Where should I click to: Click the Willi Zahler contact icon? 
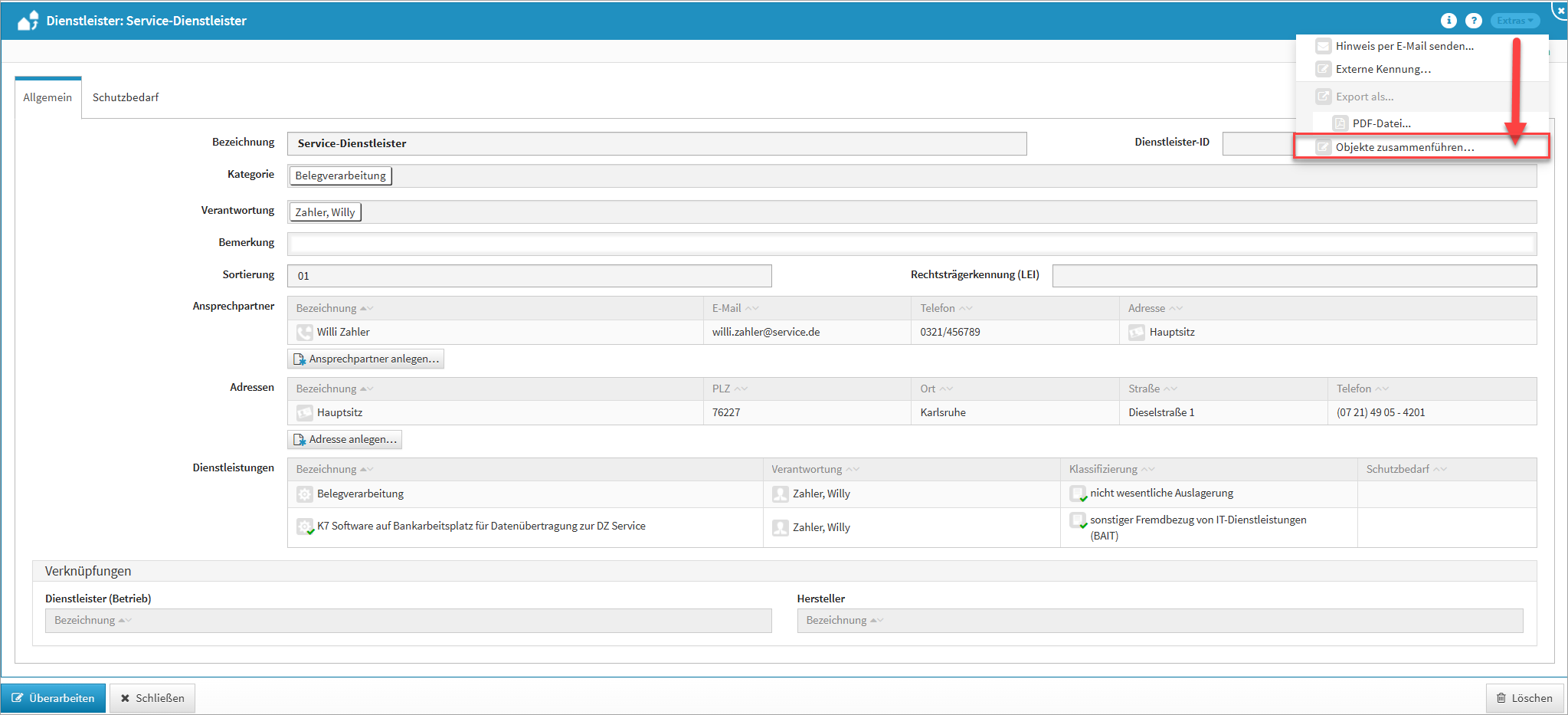click(x=304, y=332)
